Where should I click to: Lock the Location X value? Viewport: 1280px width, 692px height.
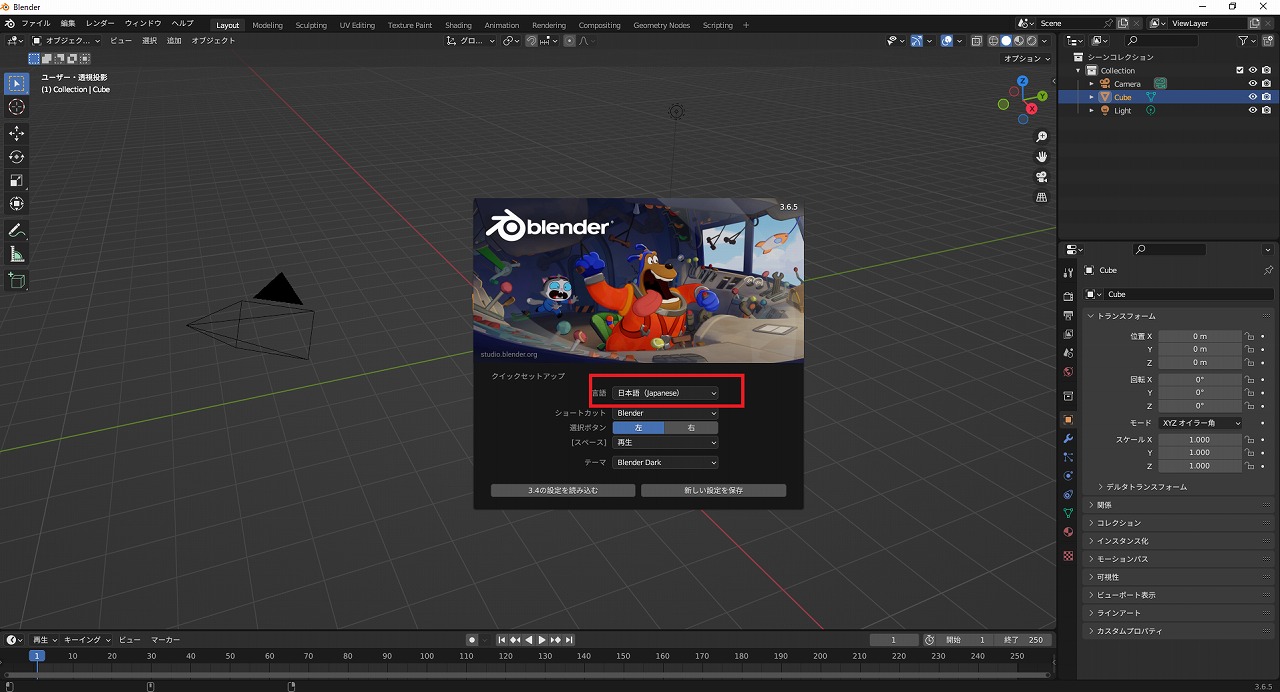pos(1249,336)
